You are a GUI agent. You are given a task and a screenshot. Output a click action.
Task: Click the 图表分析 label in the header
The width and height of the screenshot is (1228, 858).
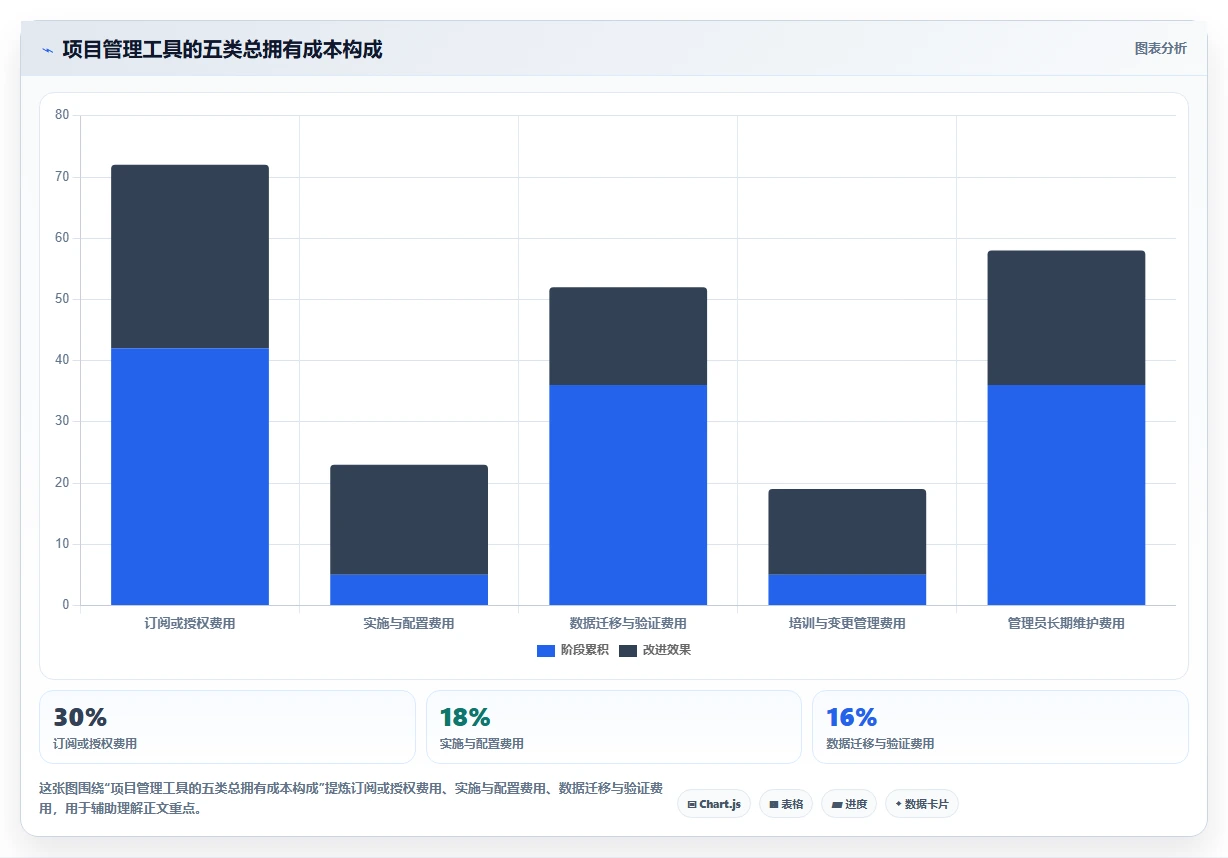[1160, 48]
